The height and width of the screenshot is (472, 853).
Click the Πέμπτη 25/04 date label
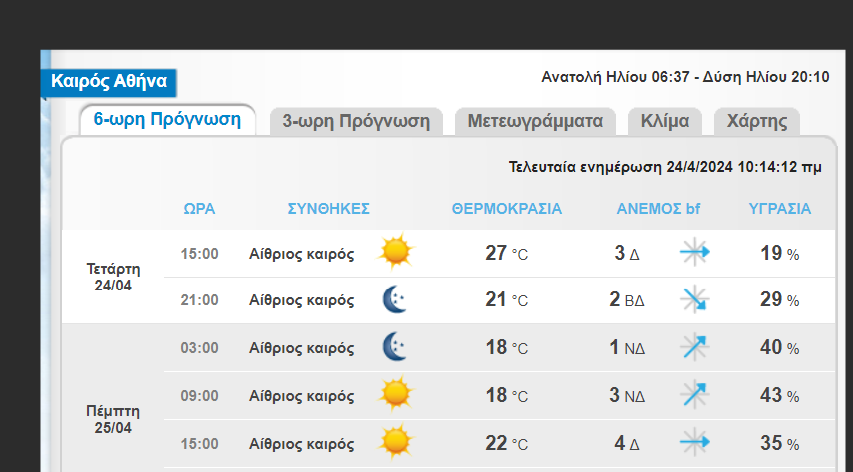pos(113,419)
